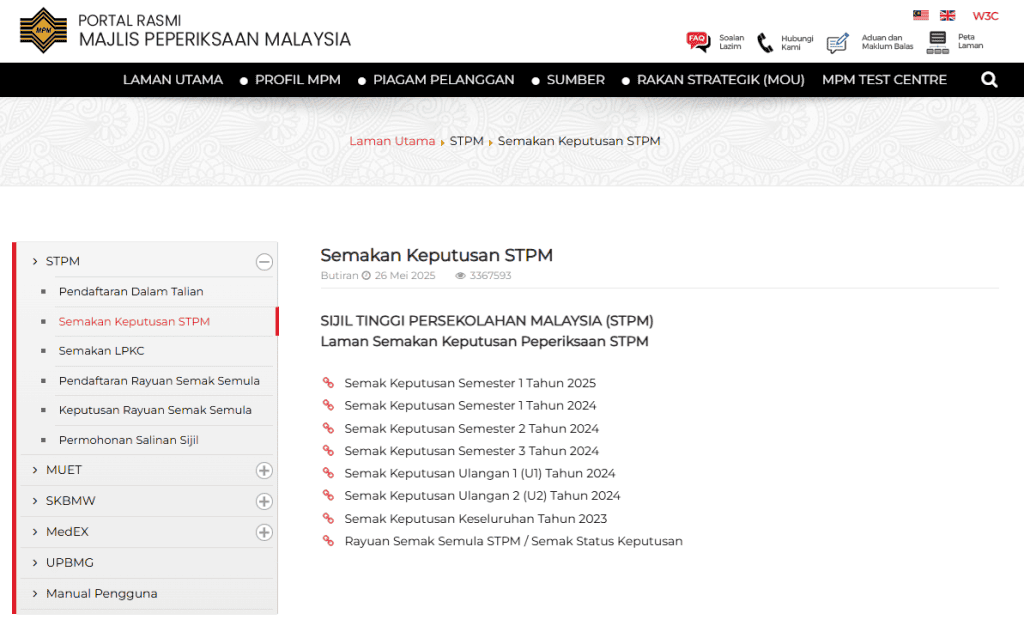Open the PROFIL MPM menu

[x=298, y=80]
